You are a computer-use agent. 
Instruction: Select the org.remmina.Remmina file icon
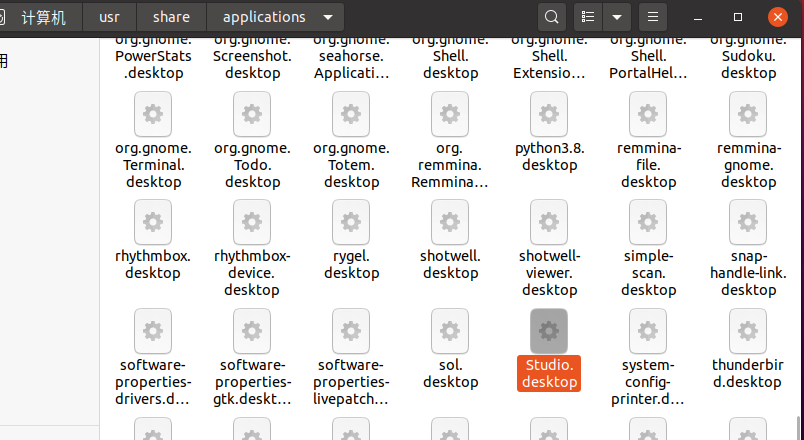click(x=450, y=114)
